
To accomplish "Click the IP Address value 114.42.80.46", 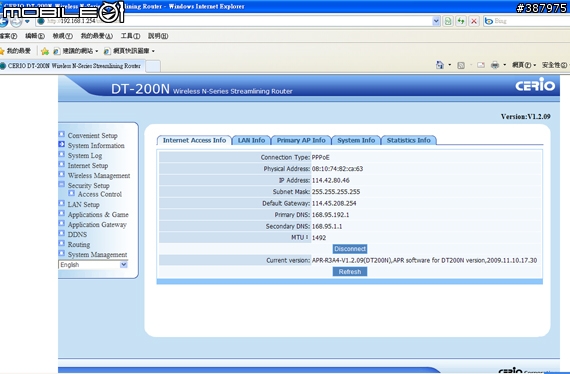I will [x=330, y=180].
